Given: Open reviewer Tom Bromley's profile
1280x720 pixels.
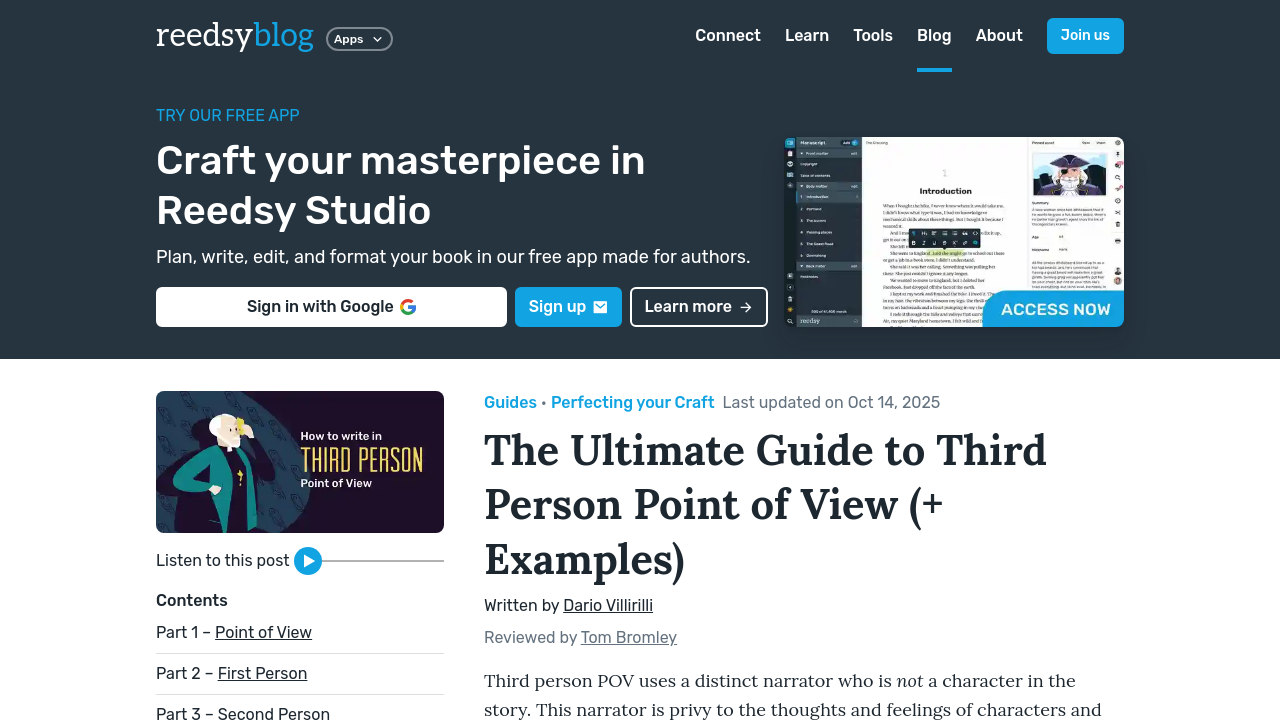Looking at the screenshot, I should click(629, 638).
